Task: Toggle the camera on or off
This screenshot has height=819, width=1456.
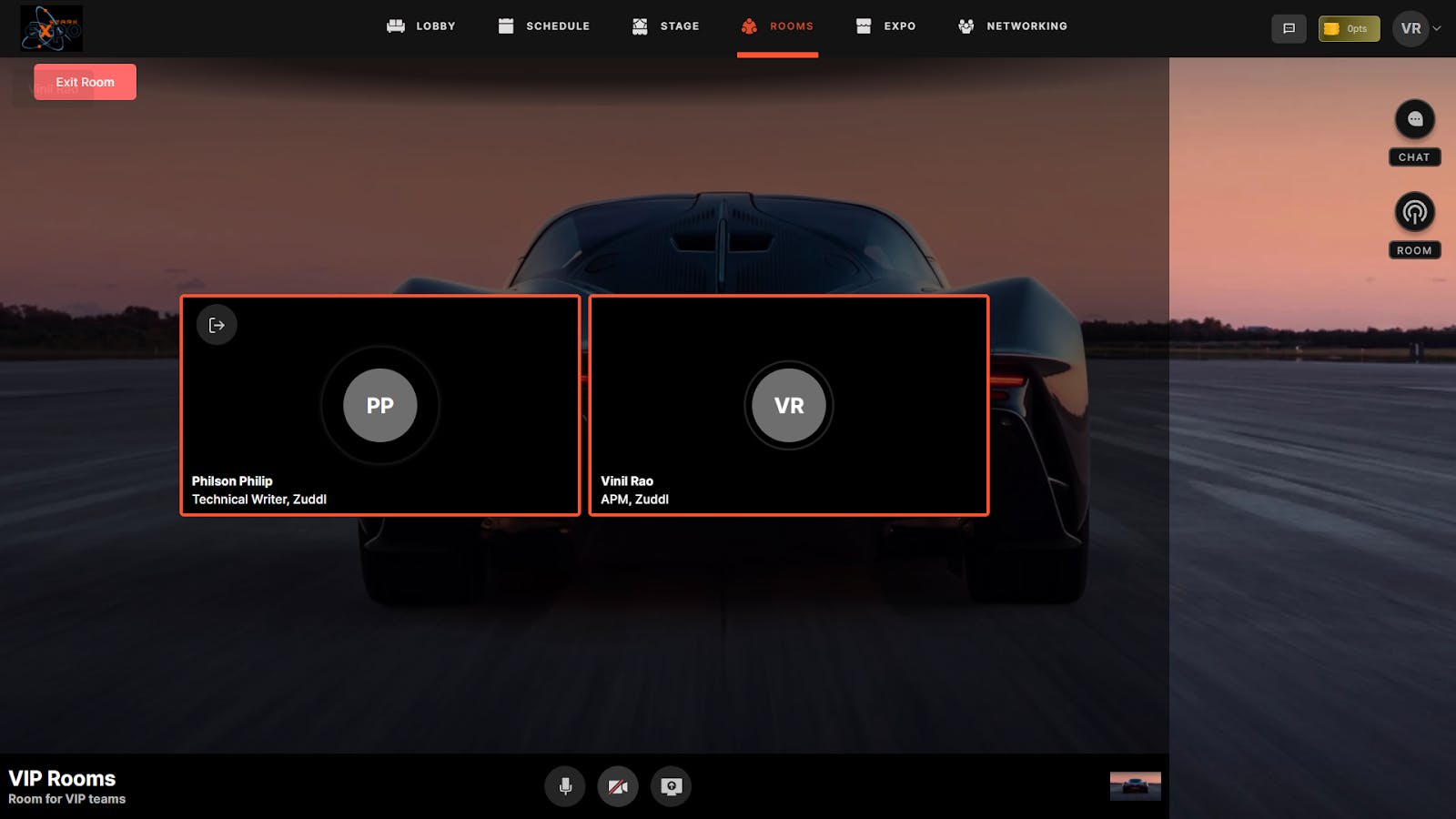Action: 618,786
